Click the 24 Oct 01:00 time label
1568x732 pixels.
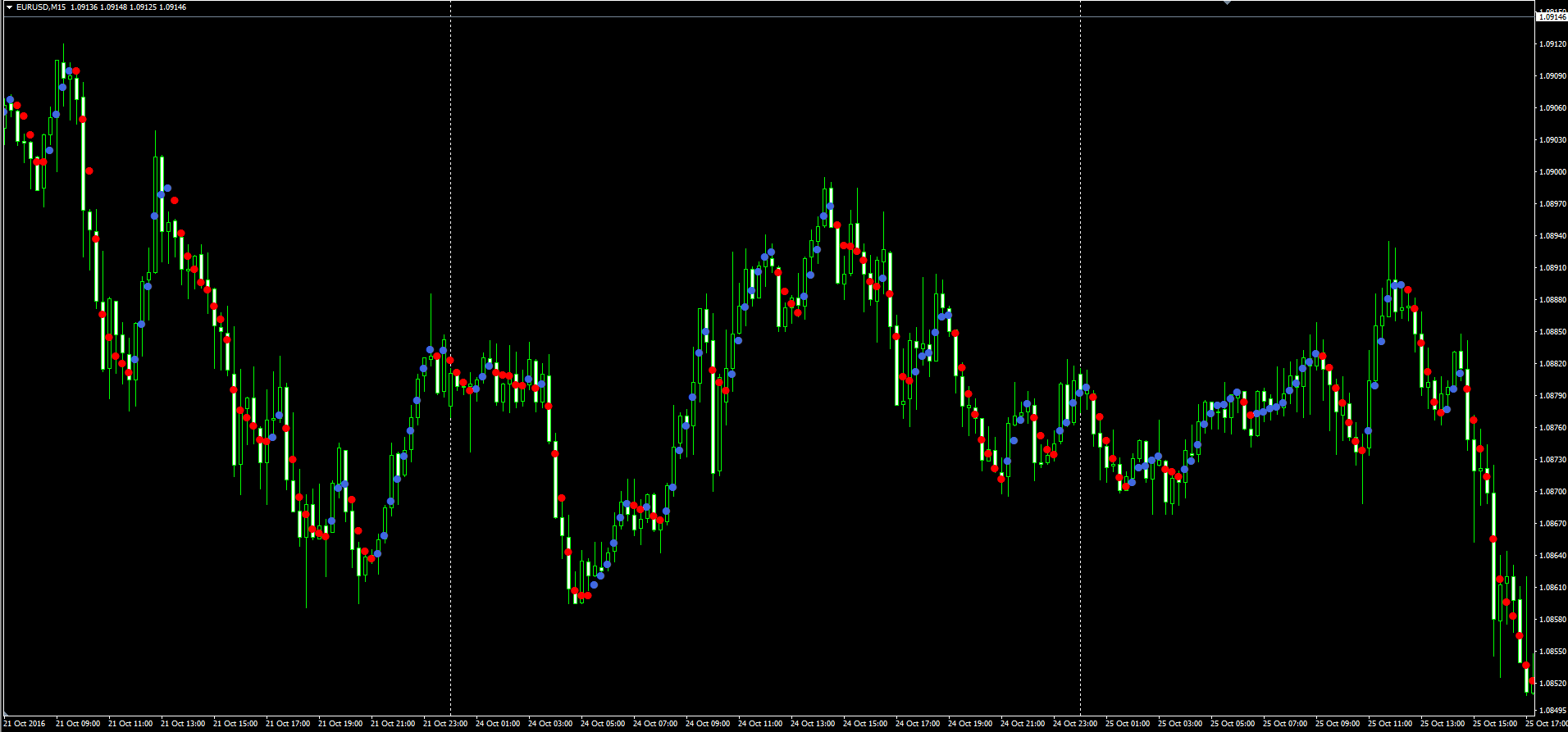498,724
